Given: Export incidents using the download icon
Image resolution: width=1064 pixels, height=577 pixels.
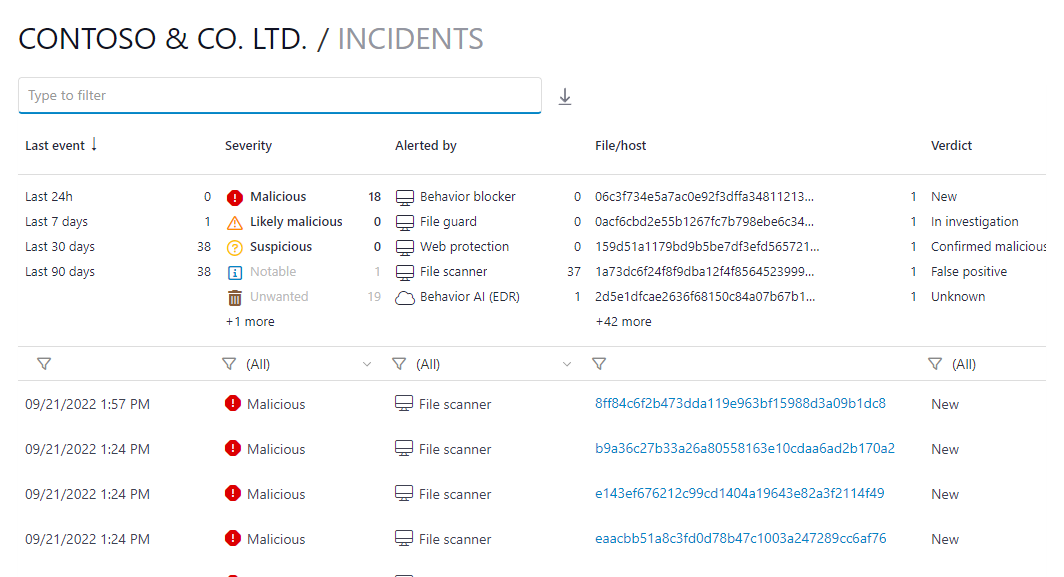Looking at the screenshot, I should tap(565, 96).
